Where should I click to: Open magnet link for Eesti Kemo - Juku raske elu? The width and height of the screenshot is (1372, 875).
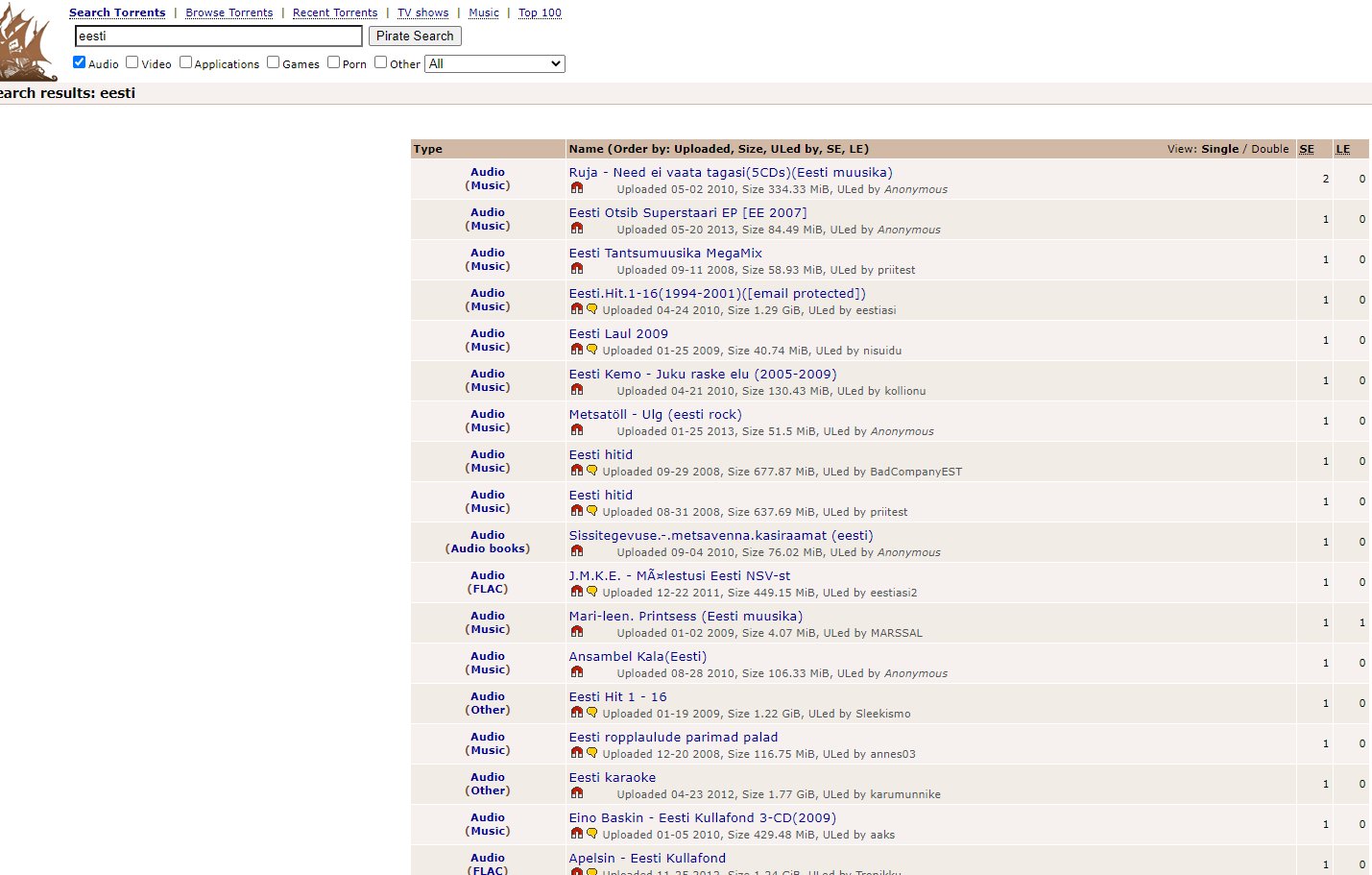[577, 390]
